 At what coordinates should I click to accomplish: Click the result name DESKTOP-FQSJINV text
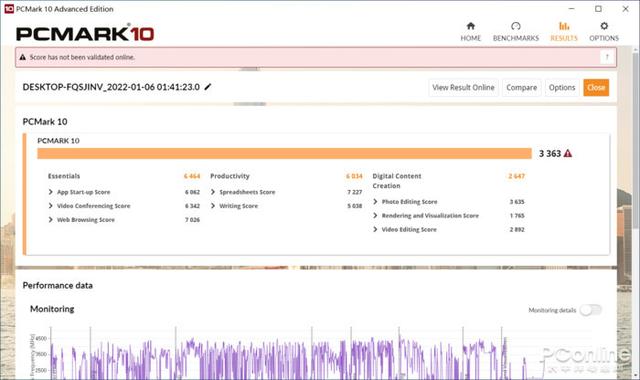click(111, 87)
